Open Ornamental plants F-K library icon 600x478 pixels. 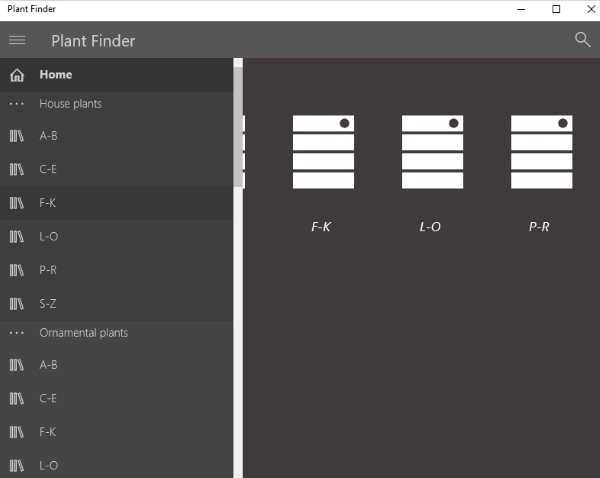pos(16,432)
